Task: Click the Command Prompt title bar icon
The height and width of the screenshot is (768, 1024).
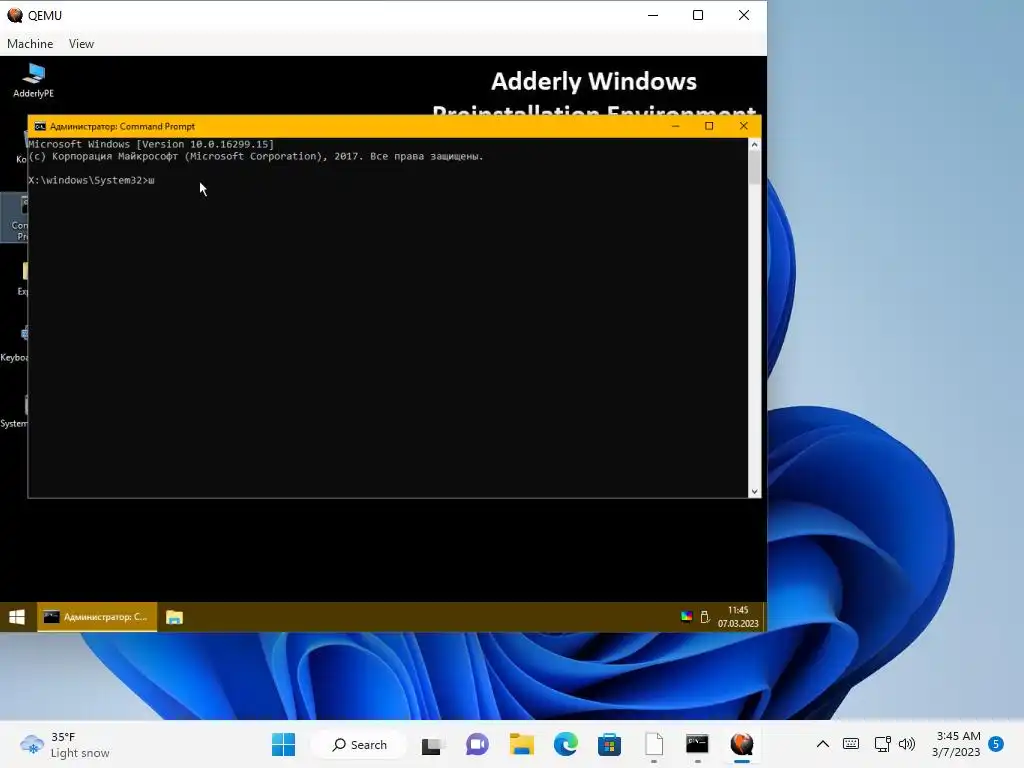Action: [40, 126]
